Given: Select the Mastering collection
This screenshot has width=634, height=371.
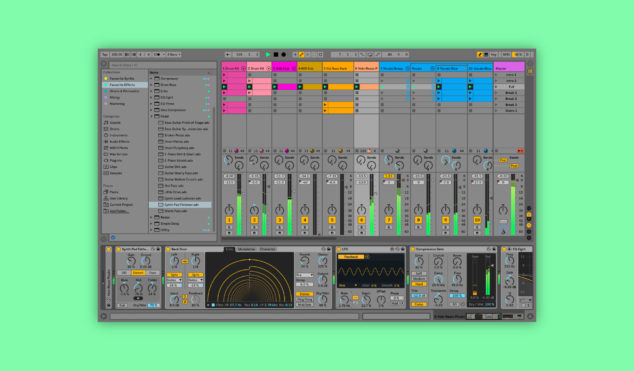Looking at the screenshot, I should [125, 103].
